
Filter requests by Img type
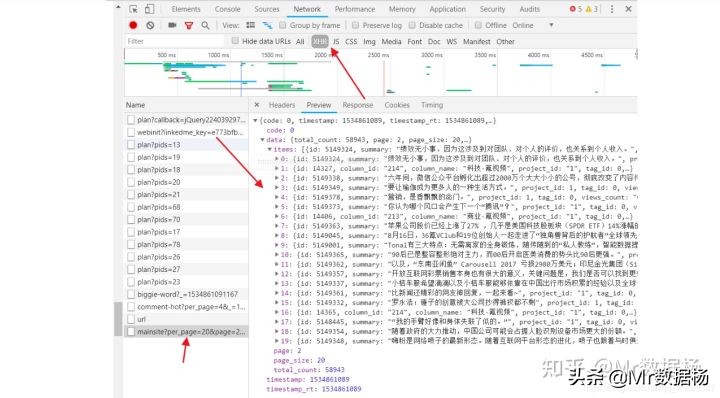click(x=369, y=41)
